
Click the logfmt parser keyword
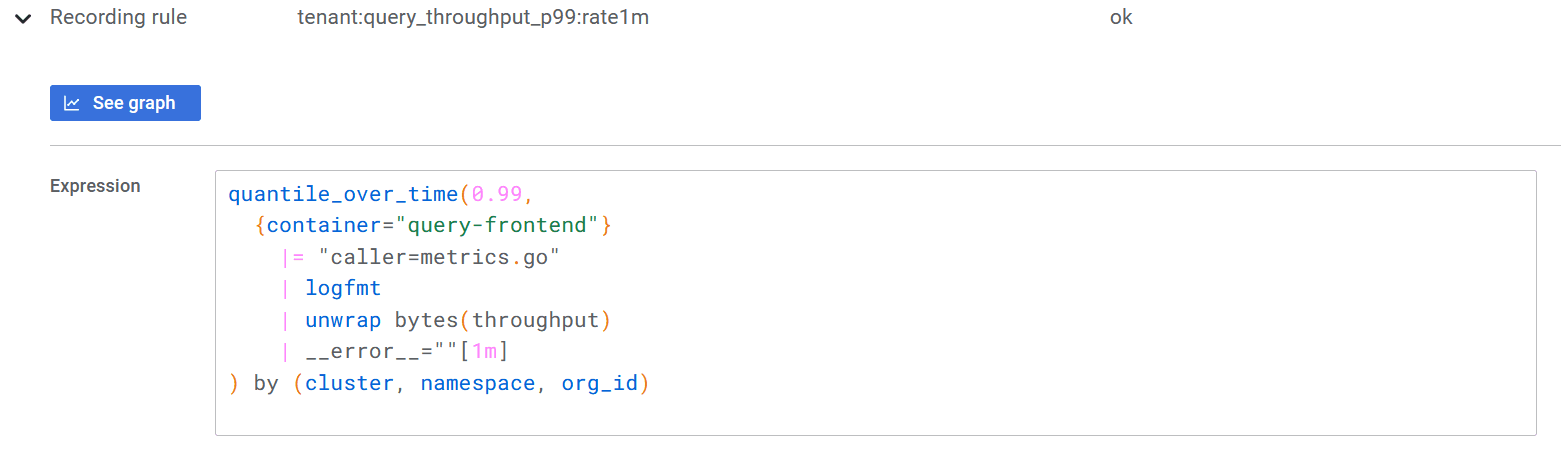[x=343, y=290]
